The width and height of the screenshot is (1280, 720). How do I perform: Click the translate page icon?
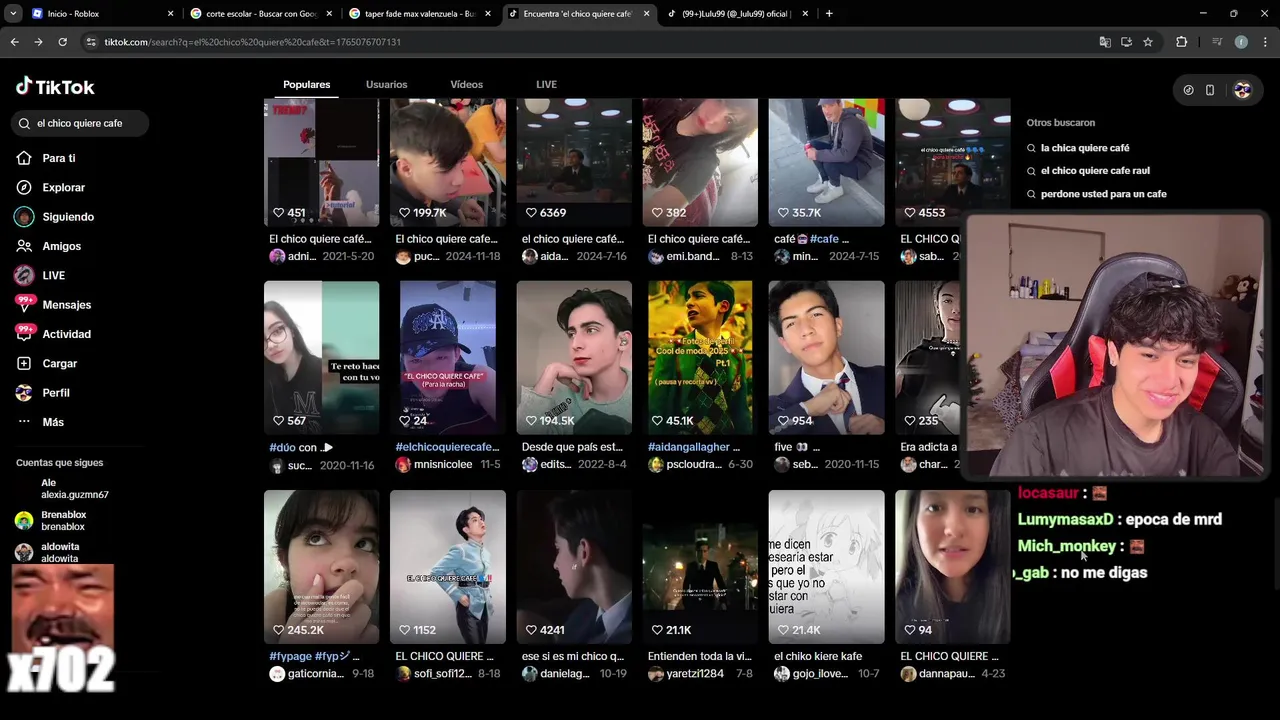point(1105,42)
